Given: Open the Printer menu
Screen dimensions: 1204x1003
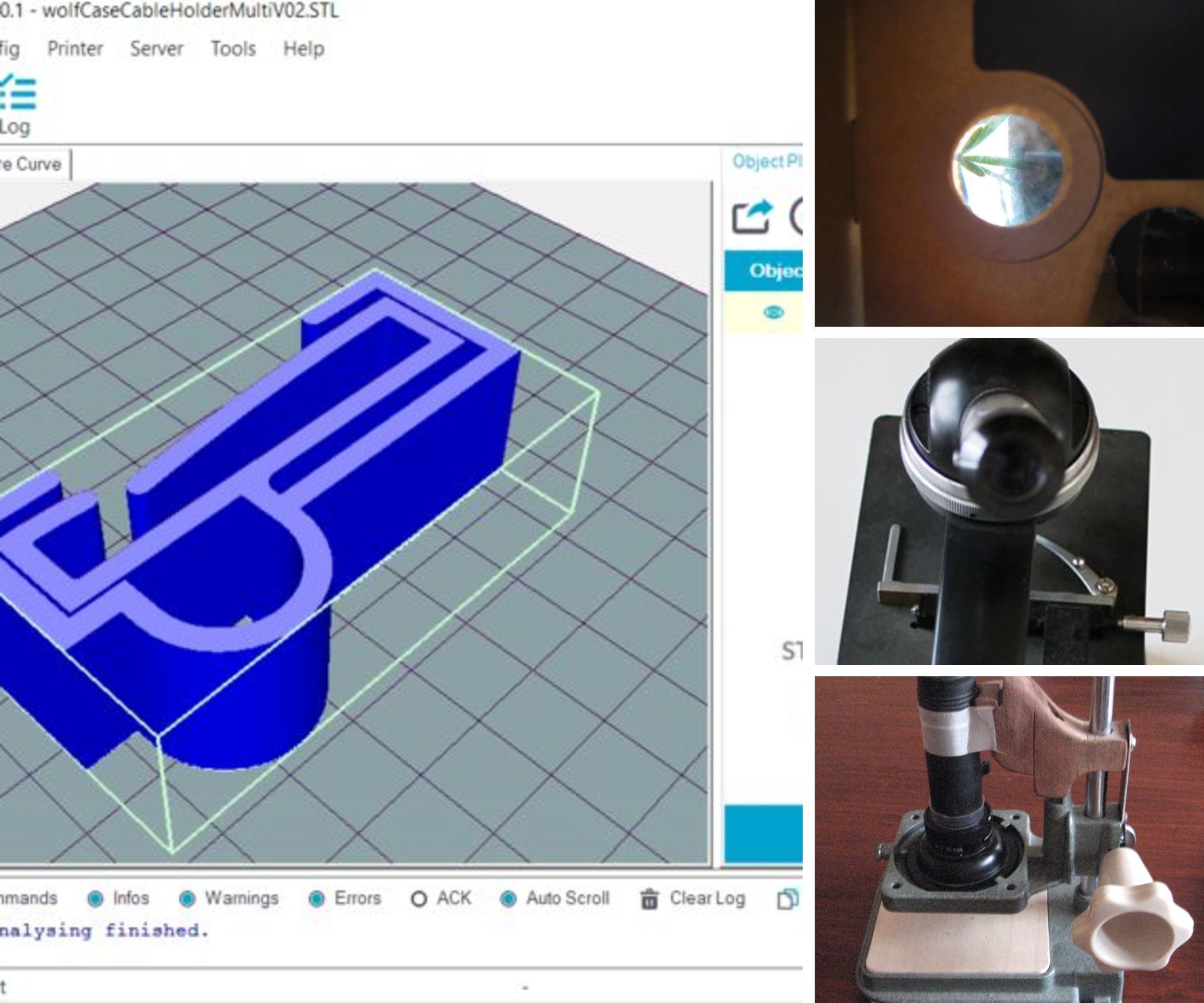Looking at the screenshot, I should pyautogui.click(x=75, y=49).
